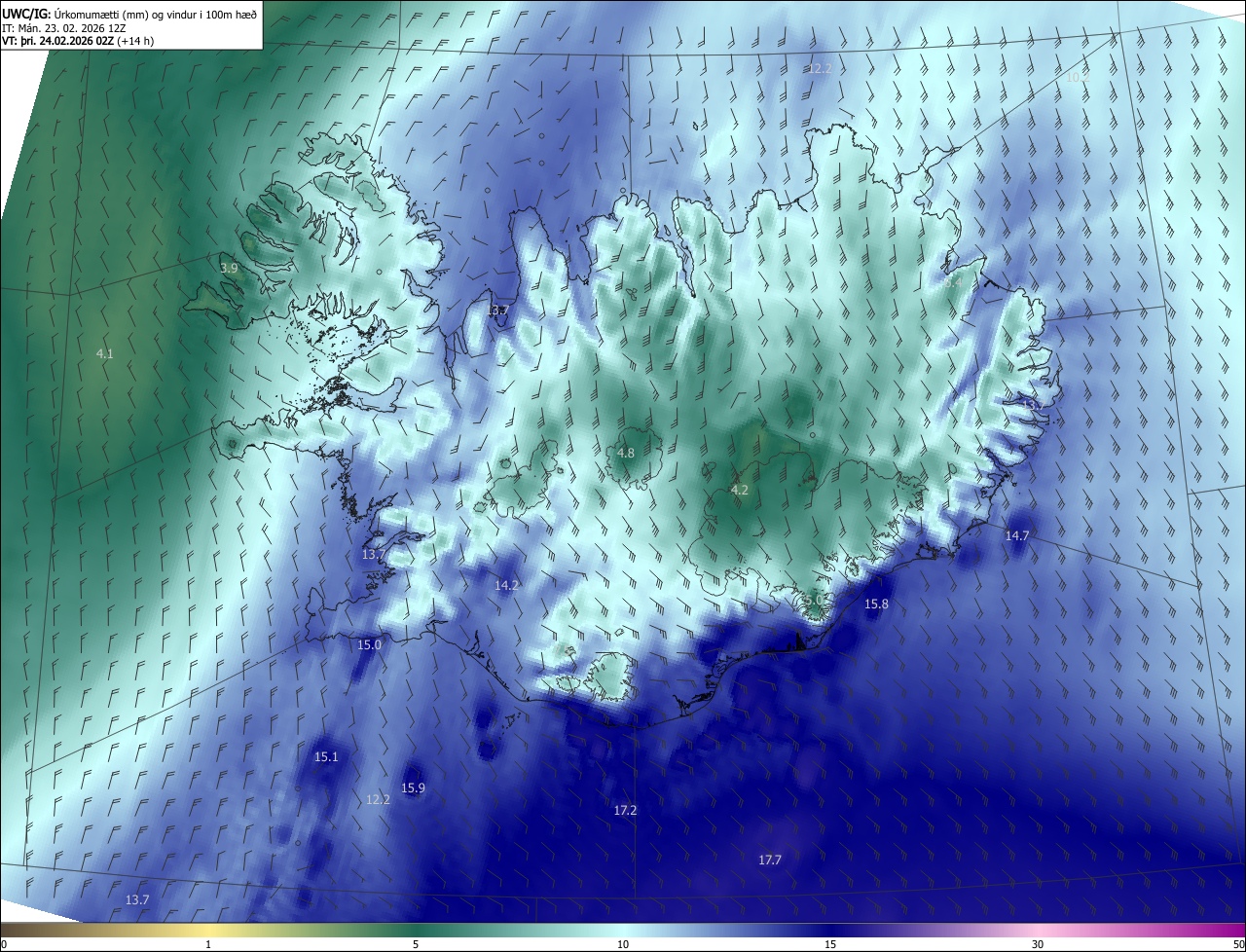Image resolution: width=1246 pixels, height=952 pixels.
Task: Click the 0 tick on the colour scale
Action: coord(4,944)
